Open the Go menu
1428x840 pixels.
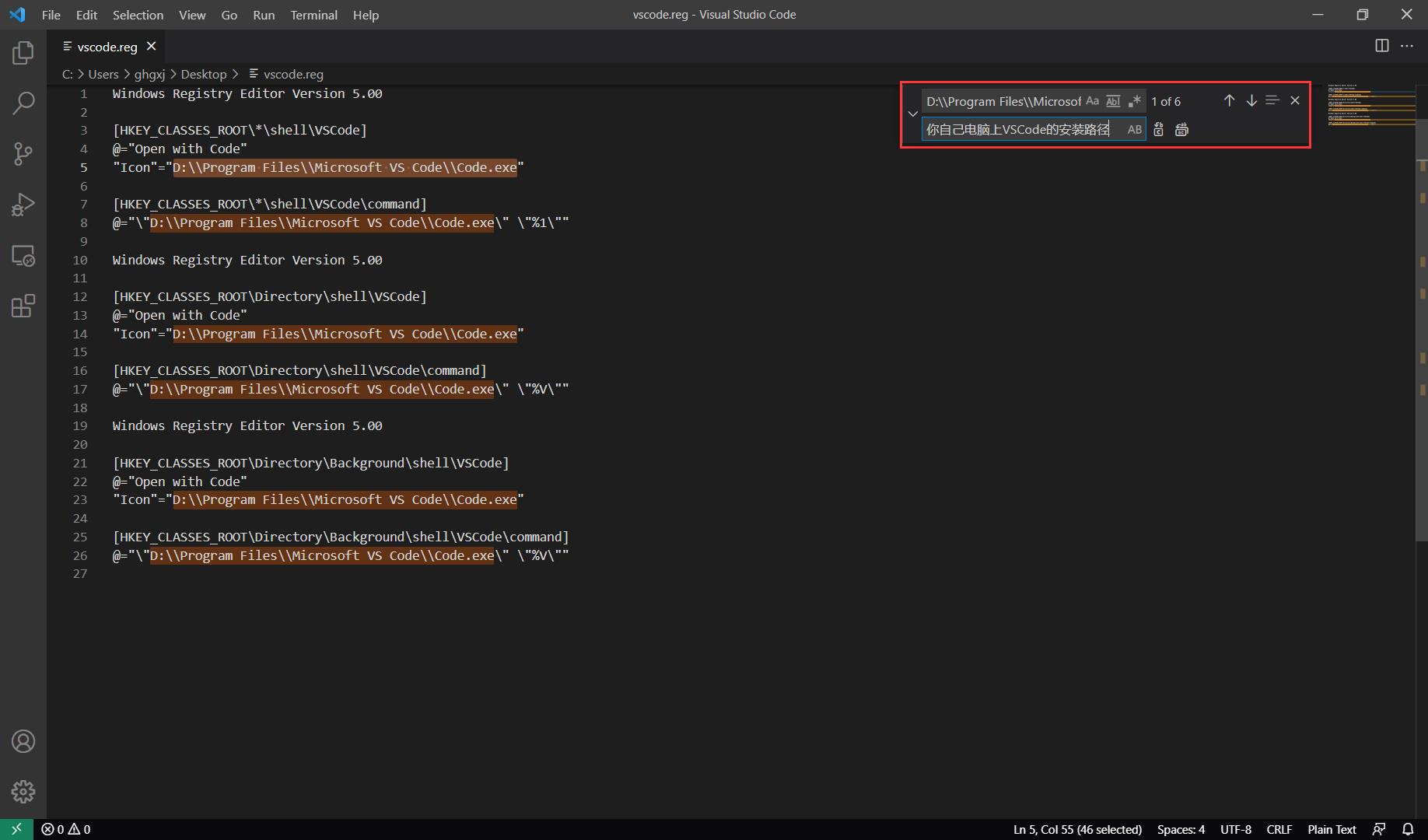[x=229, y=15]
